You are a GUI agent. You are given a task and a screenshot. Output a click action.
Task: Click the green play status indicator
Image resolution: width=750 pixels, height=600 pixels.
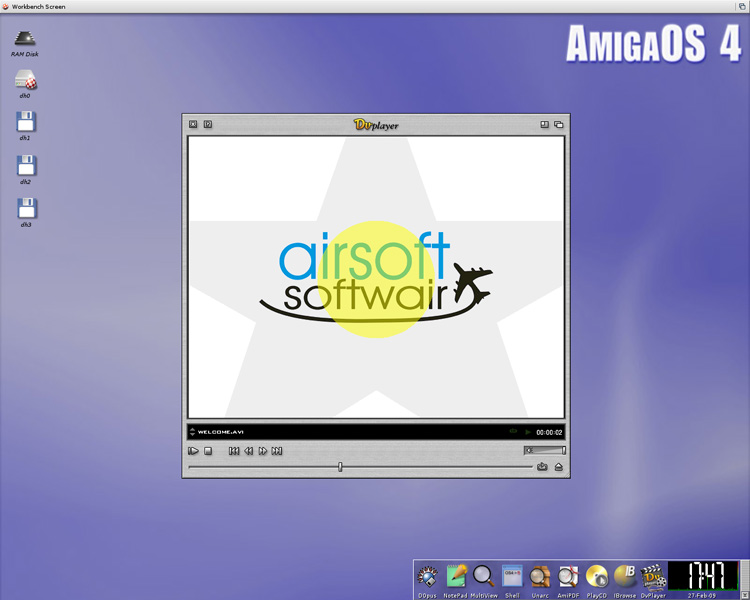point(528,432)
